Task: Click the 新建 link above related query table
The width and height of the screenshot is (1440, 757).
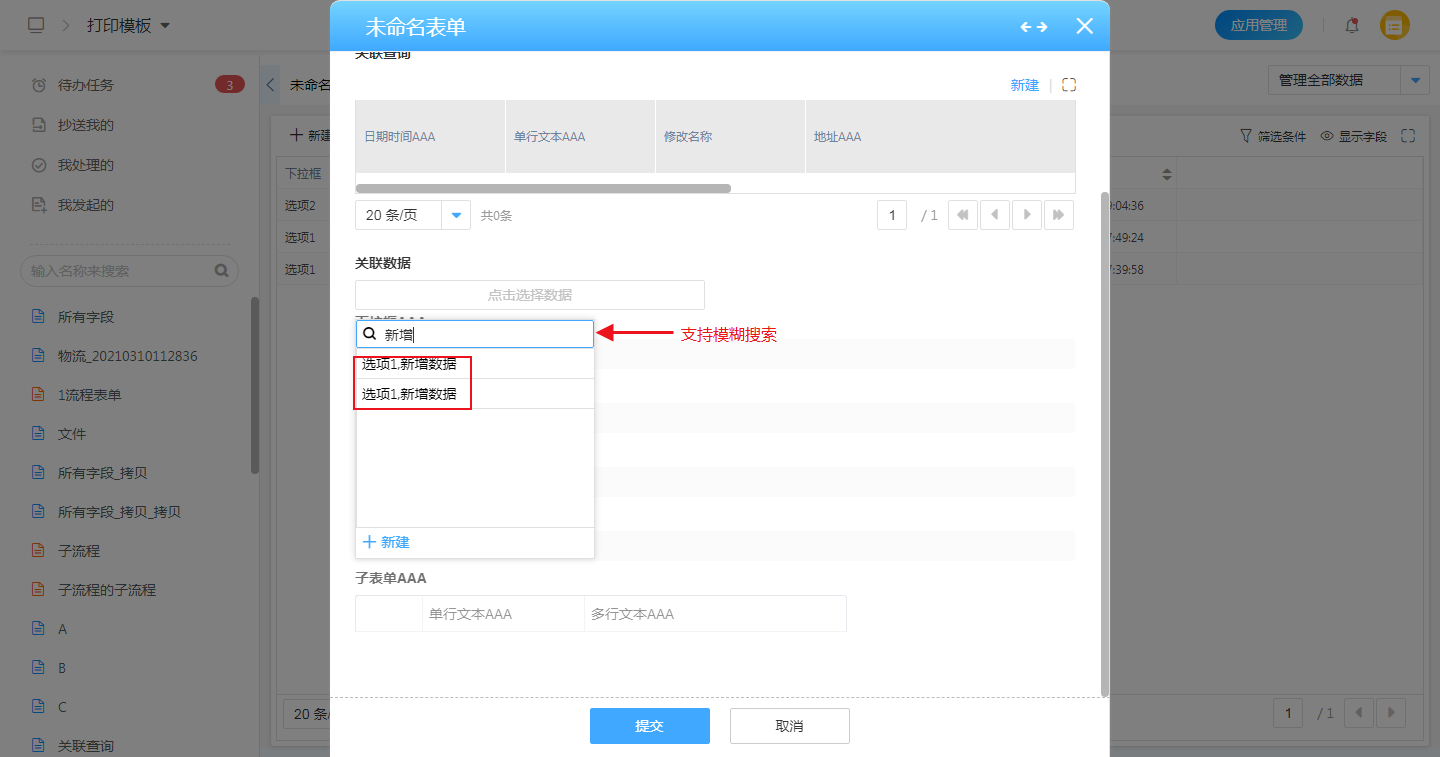Action: pos(1024,85)
